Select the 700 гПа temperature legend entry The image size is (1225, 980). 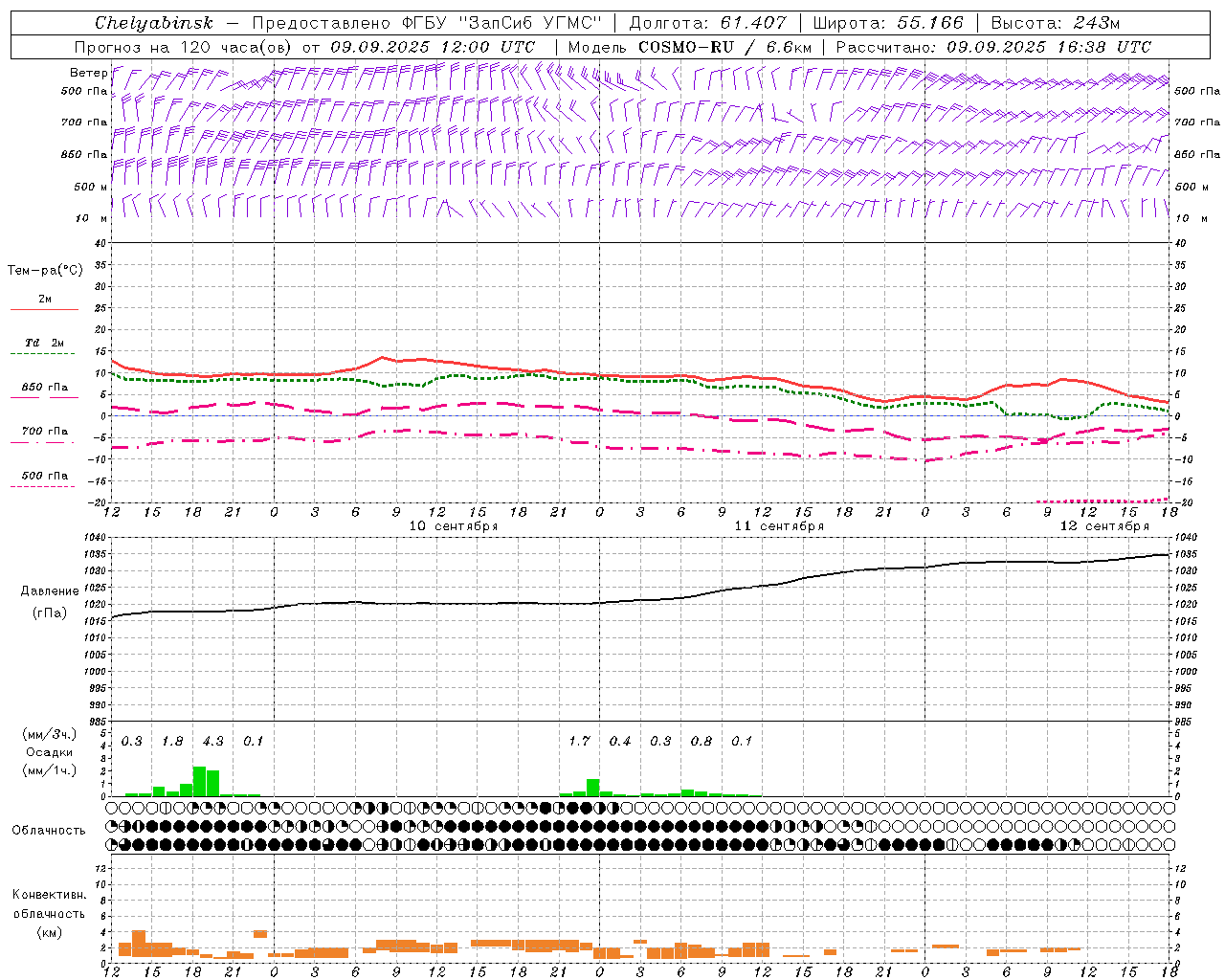pyautogui.click(x=45, y=432)
